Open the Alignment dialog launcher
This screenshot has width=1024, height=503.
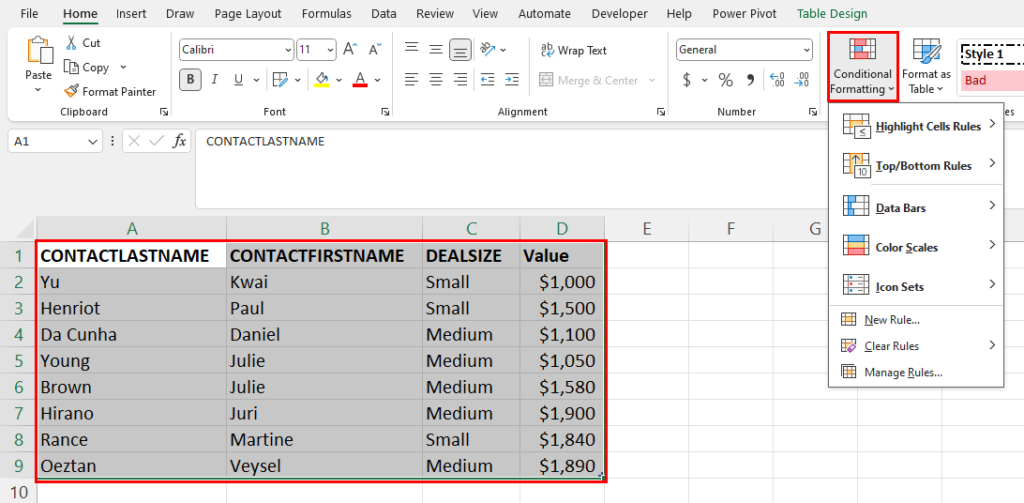tap(661, 112)
